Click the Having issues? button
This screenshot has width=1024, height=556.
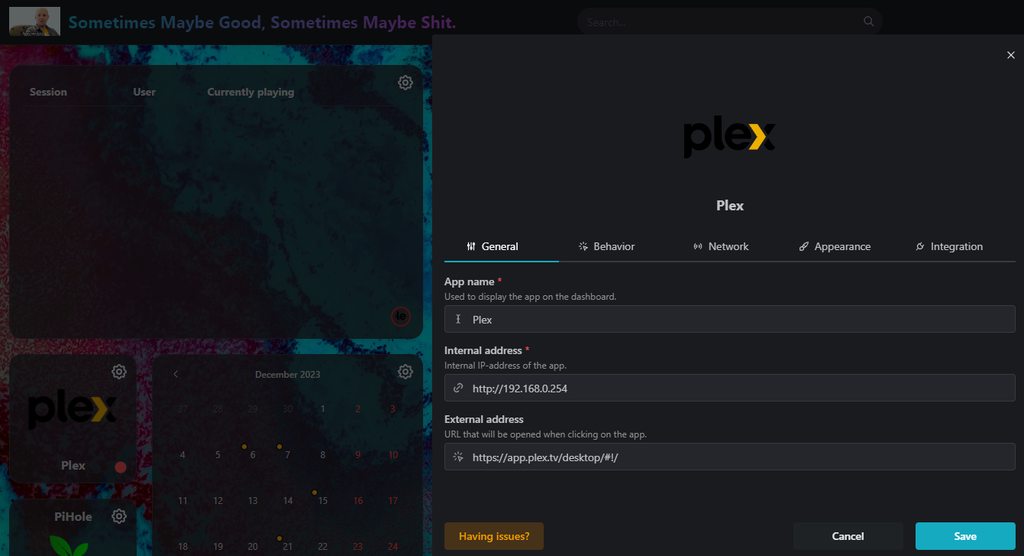point(493,536)
